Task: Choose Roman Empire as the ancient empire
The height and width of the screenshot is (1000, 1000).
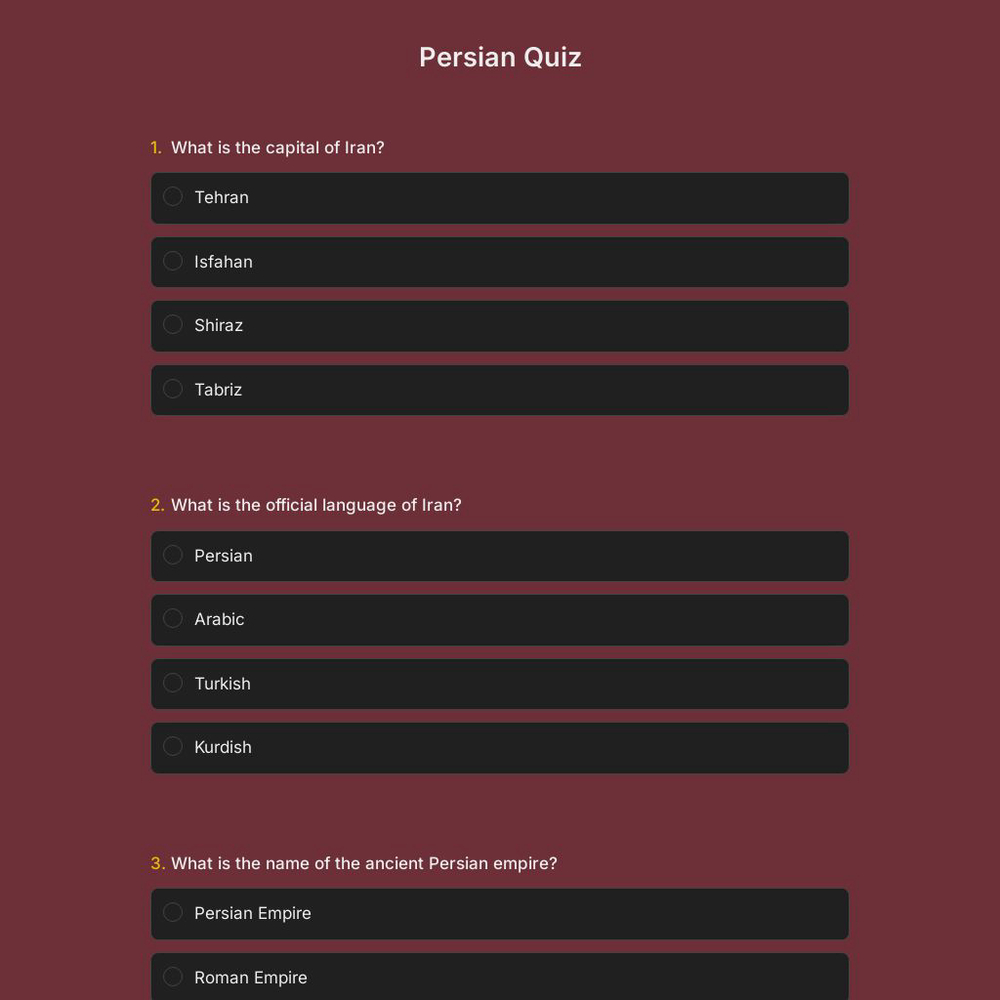Action: 172,976
